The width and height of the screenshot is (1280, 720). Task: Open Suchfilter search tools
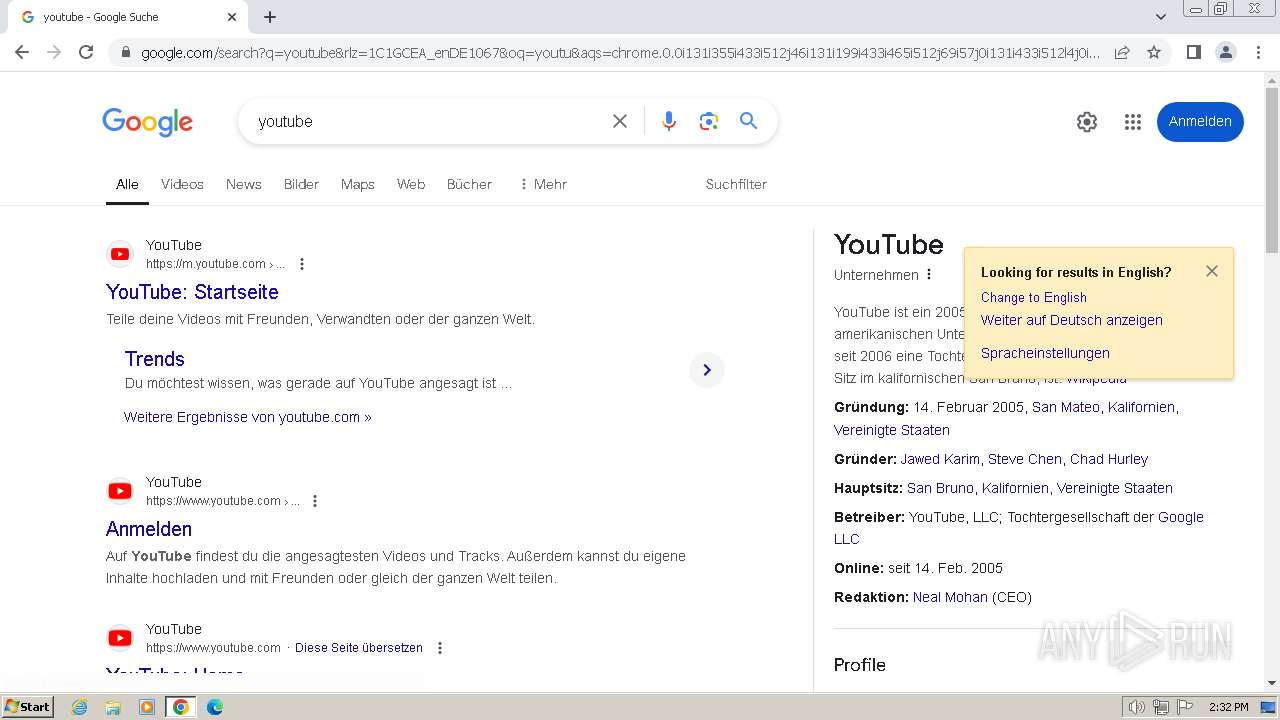(x=736, y=184)
